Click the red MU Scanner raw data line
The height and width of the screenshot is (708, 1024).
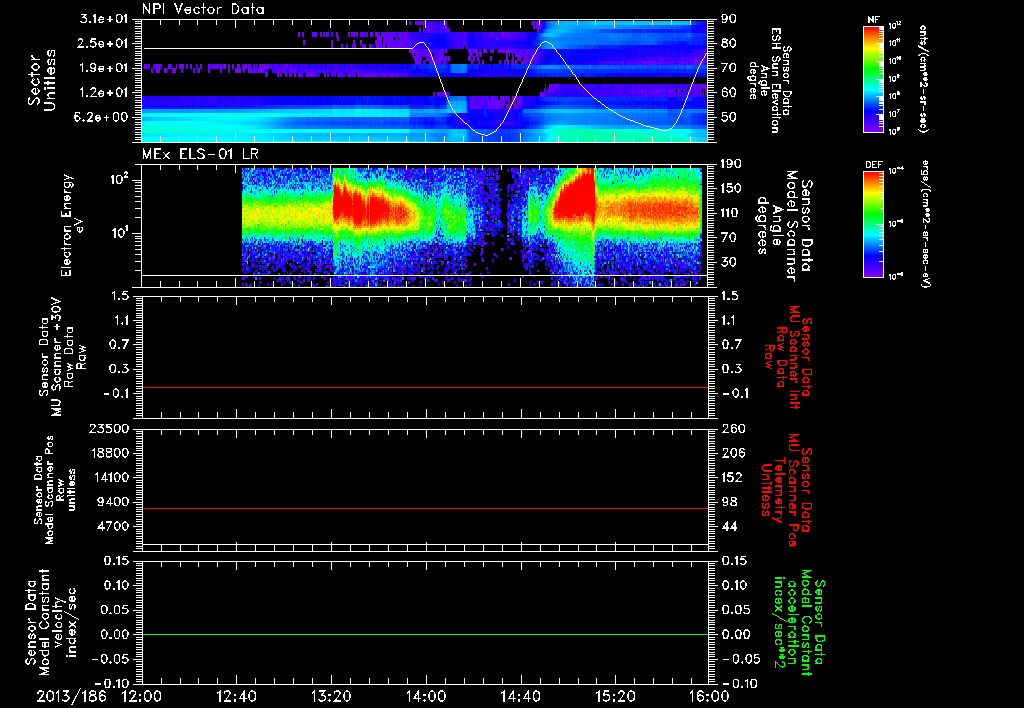pos(425,387)
